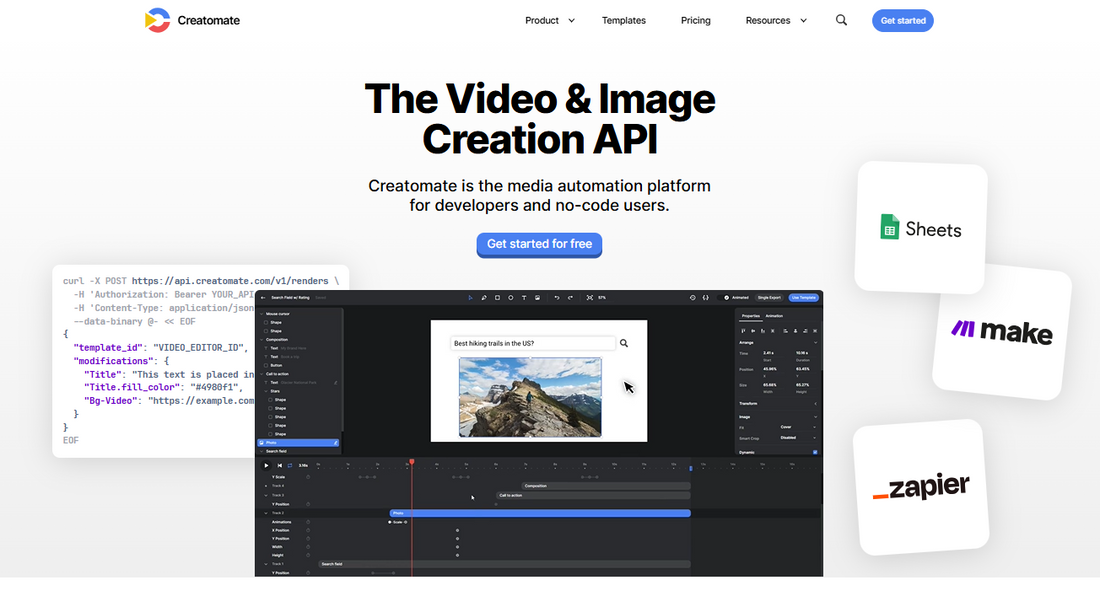This screenshot has height=607, width=1100.
Task: Click the Undo arrow in the editor toolbar
Action: coord(557,297)
